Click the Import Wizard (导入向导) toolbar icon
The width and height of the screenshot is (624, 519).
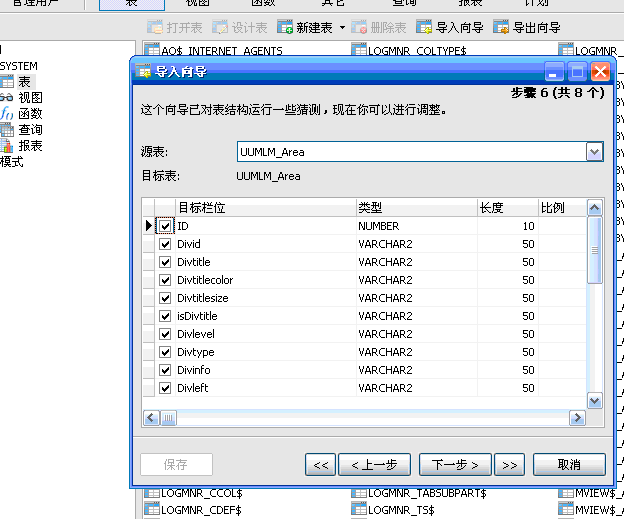tap(425, 28)
